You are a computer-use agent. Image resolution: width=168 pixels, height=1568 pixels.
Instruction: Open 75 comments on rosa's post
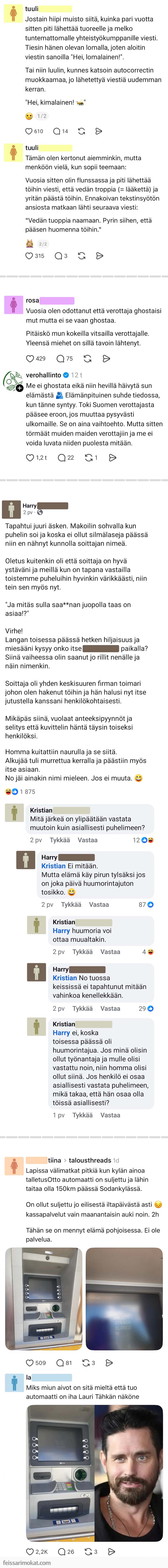[x=64, y=359]
